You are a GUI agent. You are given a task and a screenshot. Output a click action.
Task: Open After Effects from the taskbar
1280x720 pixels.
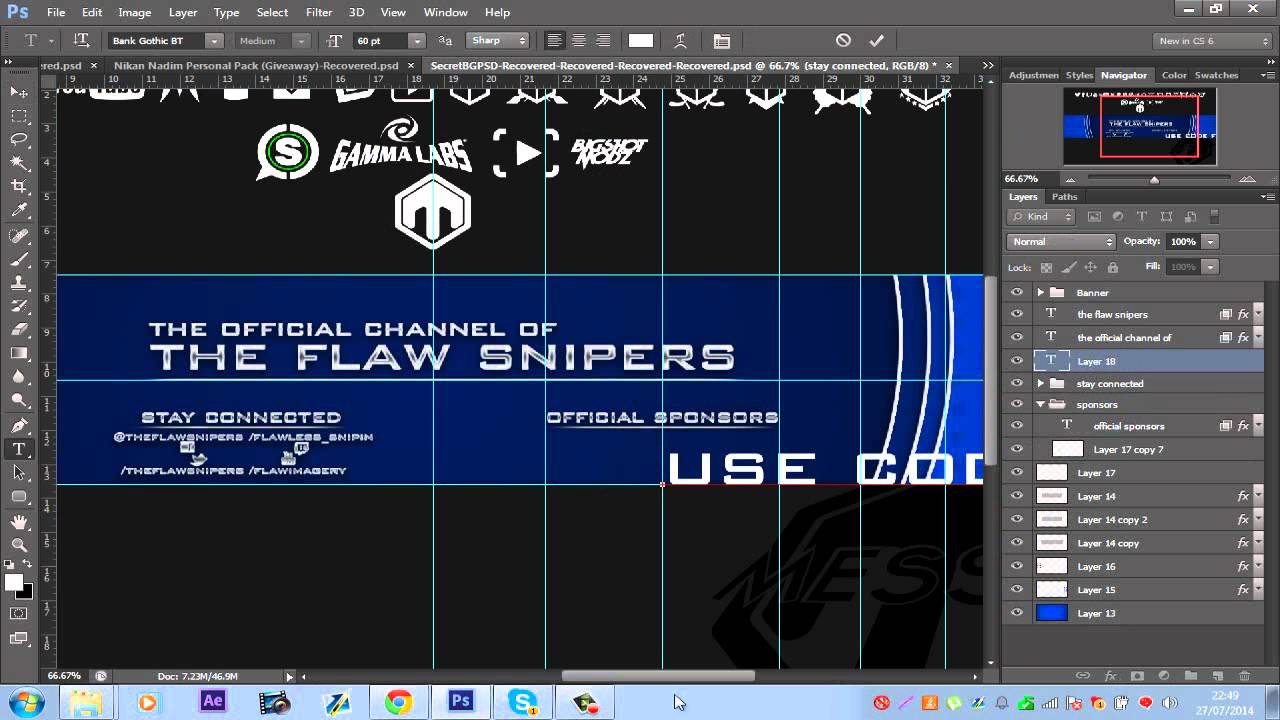213,702
